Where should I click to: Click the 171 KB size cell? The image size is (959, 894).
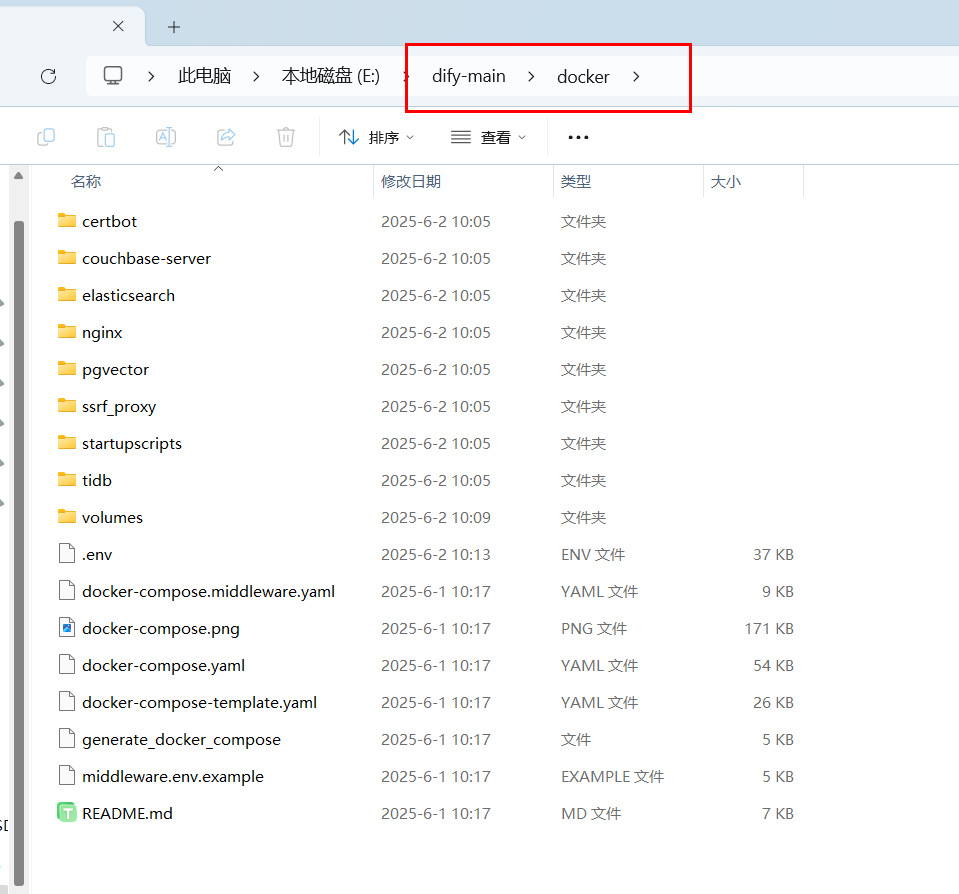(769, 629)
